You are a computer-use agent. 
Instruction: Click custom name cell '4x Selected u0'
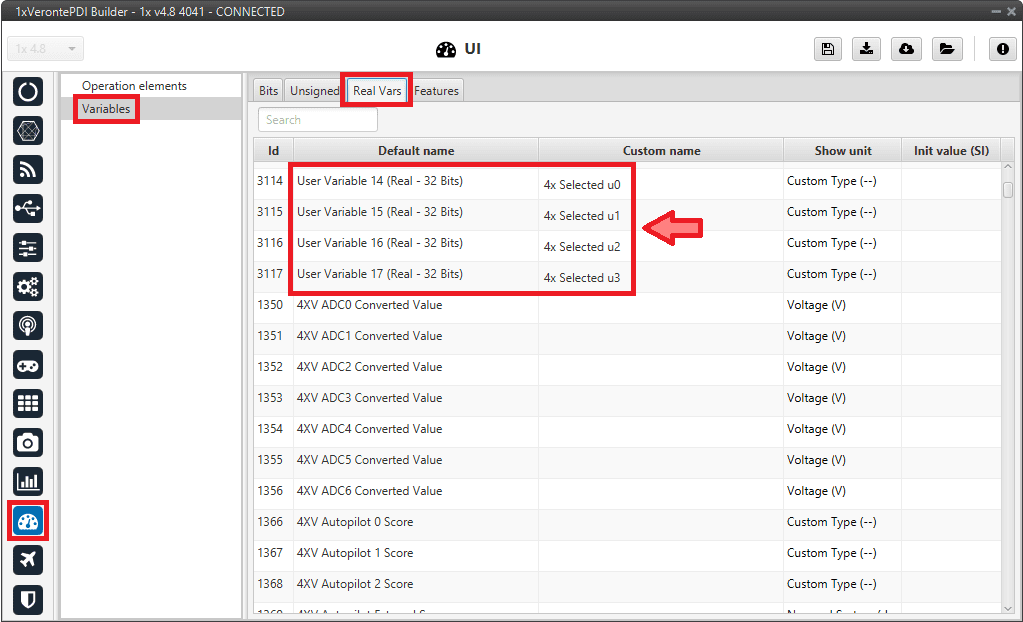pos(582,185)
